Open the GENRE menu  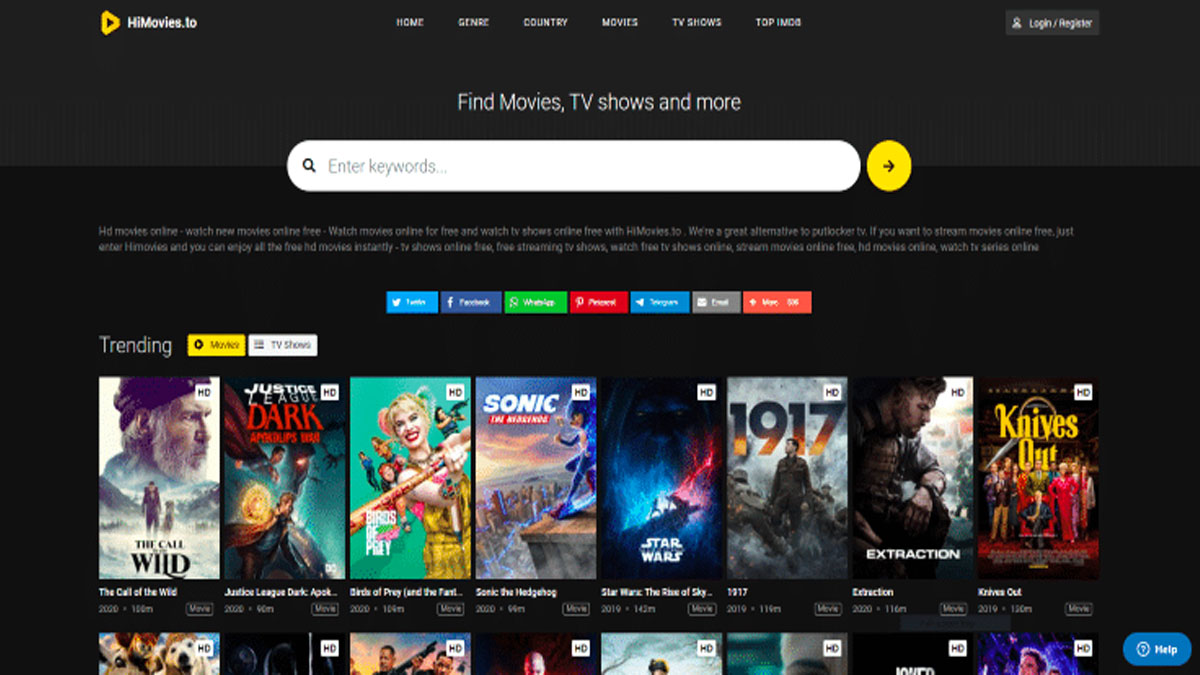(474, 23)
